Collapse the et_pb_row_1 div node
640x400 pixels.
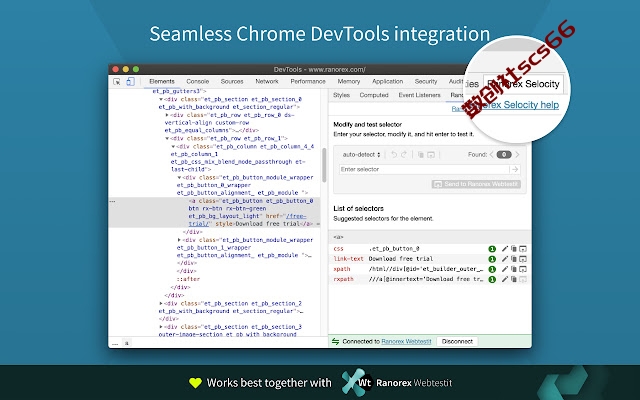click(x=167, y=138)
